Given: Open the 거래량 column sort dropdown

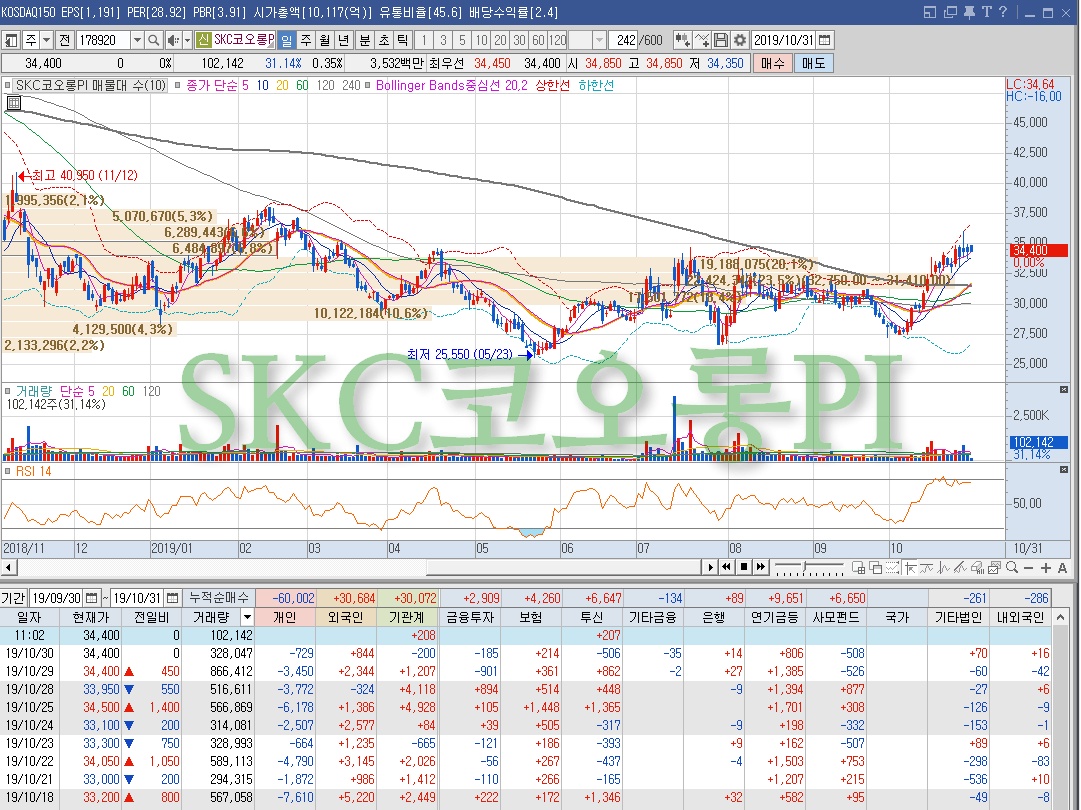Looking at the screenshot, I should pyautogui.click(x=247, y=617).
